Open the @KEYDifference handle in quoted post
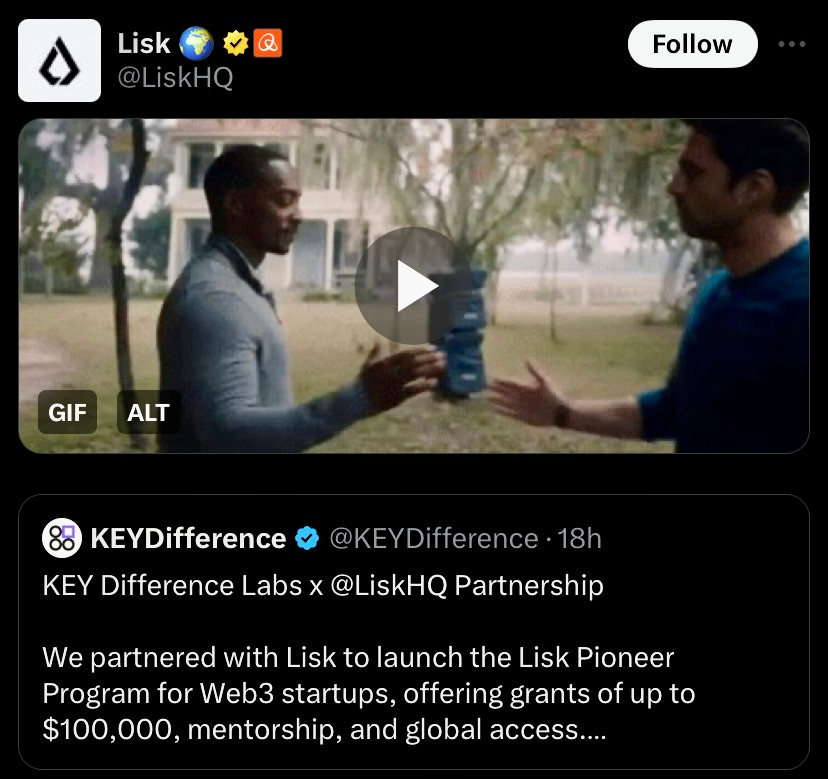 (434, 538)
